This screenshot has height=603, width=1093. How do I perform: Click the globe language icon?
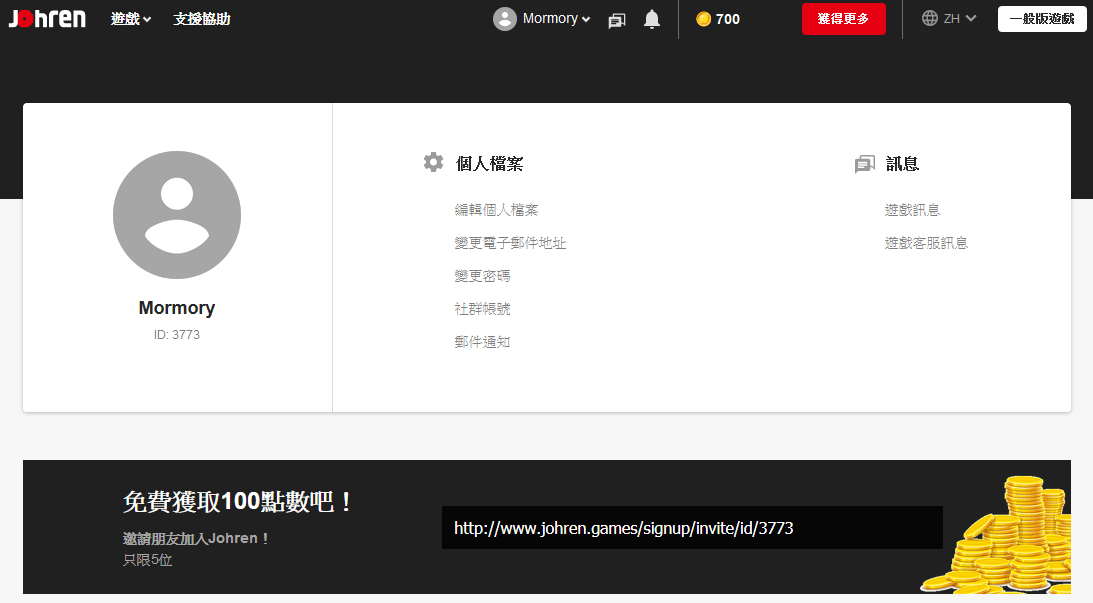tap(930, 18)
